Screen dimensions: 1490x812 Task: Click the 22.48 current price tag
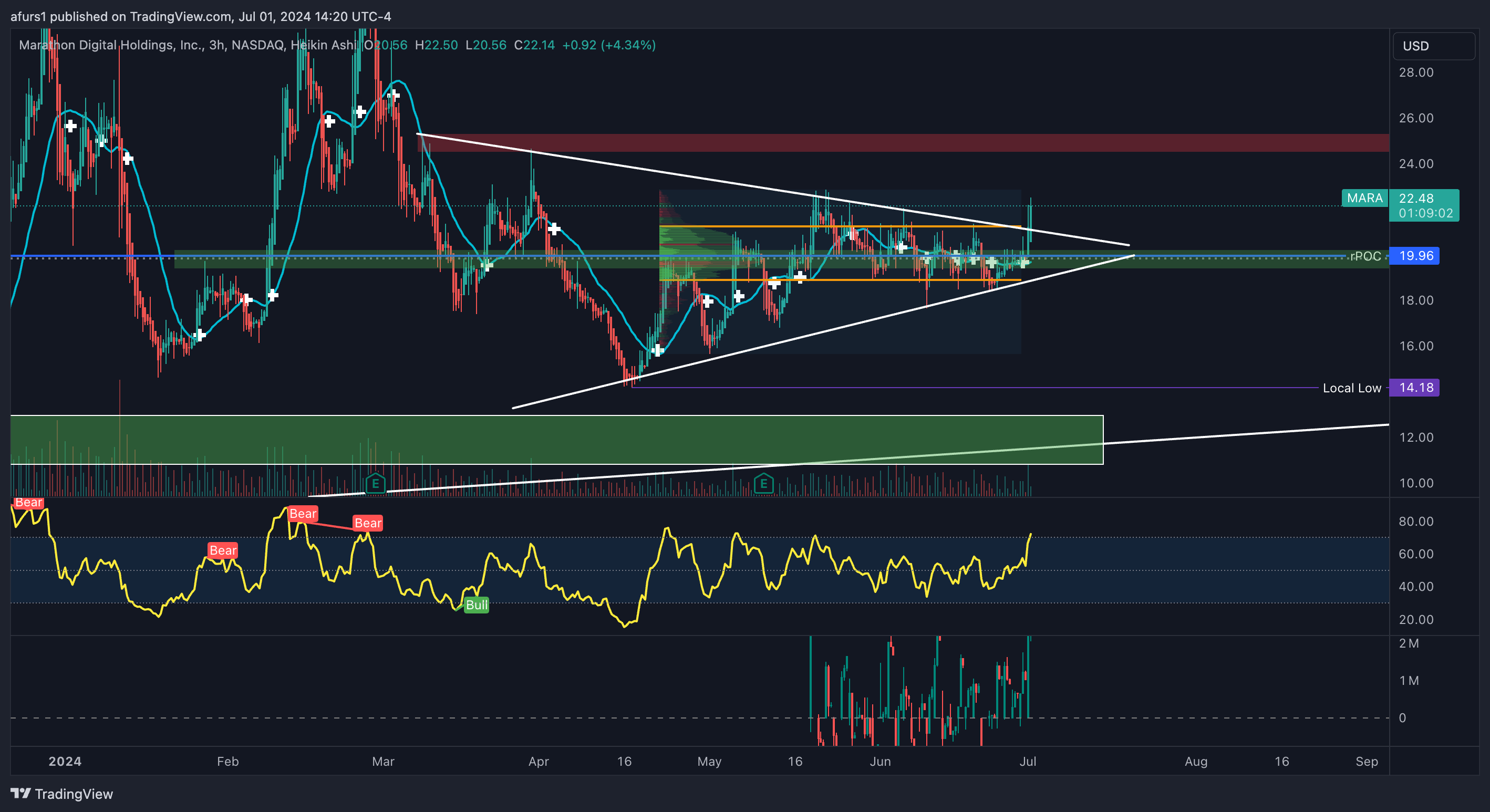click(1424, 205)
